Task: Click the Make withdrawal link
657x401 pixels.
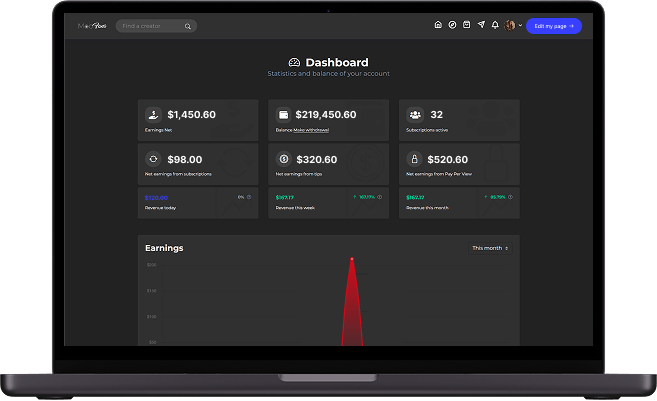Action: click(311, 130)
